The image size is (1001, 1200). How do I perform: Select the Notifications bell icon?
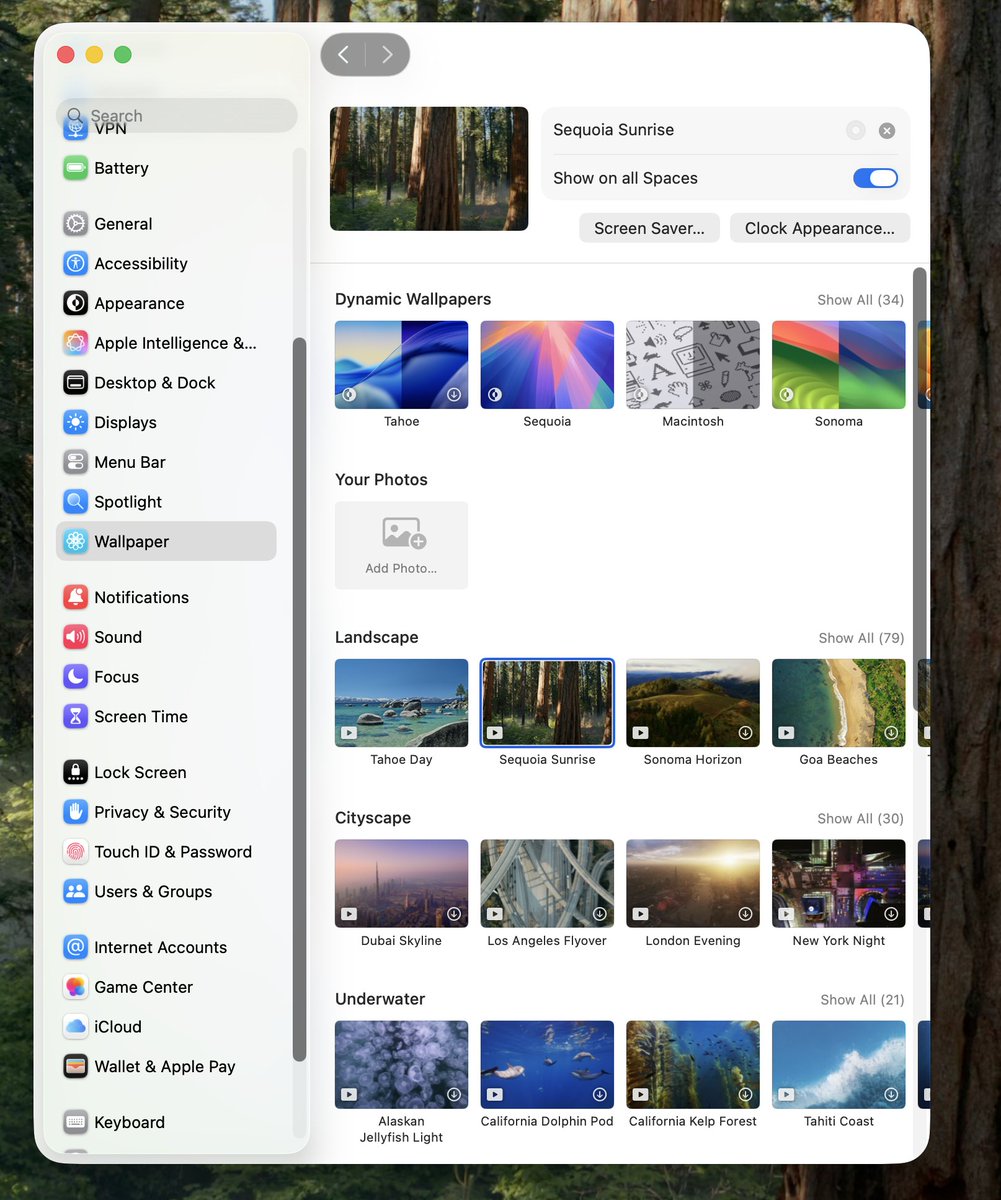76,598
